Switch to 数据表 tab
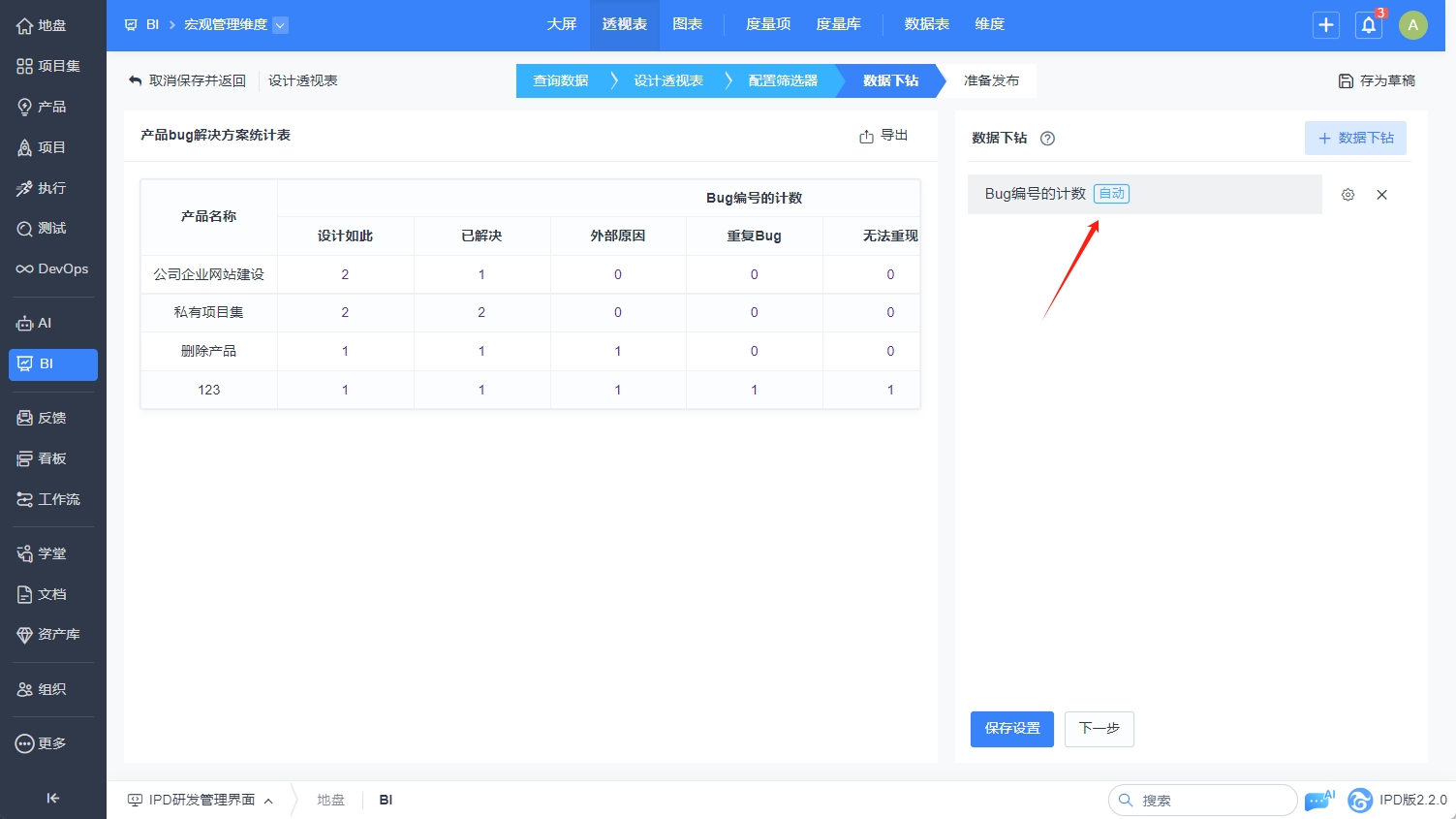 (x=927, y=25)
